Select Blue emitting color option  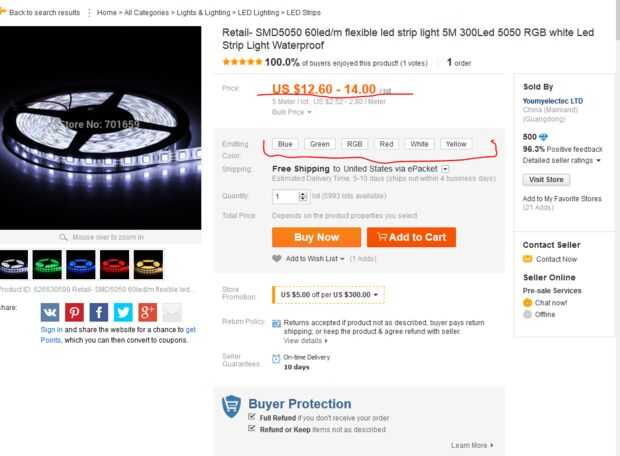[x=285, y=145]
